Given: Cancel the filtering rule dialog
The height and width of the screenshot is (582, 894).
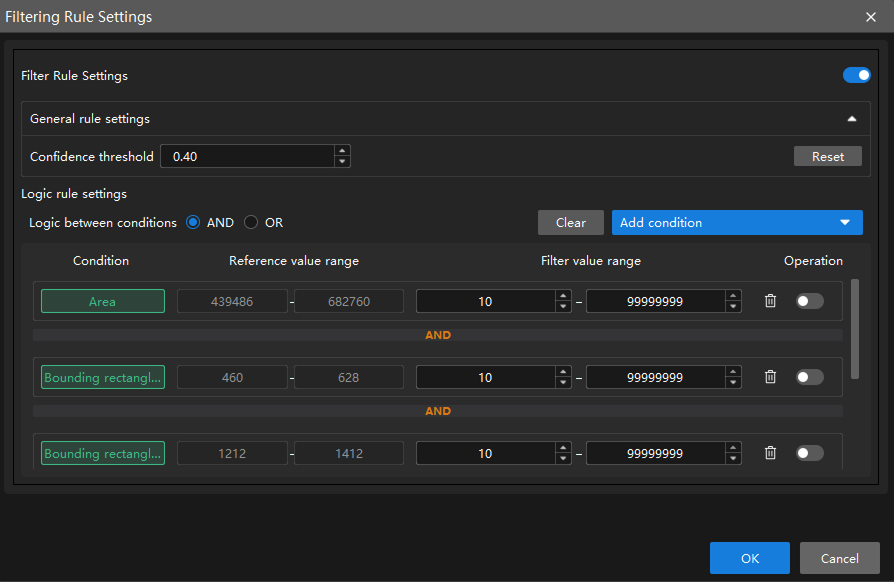Looking at the screenshot, I should tap(840, 558).
